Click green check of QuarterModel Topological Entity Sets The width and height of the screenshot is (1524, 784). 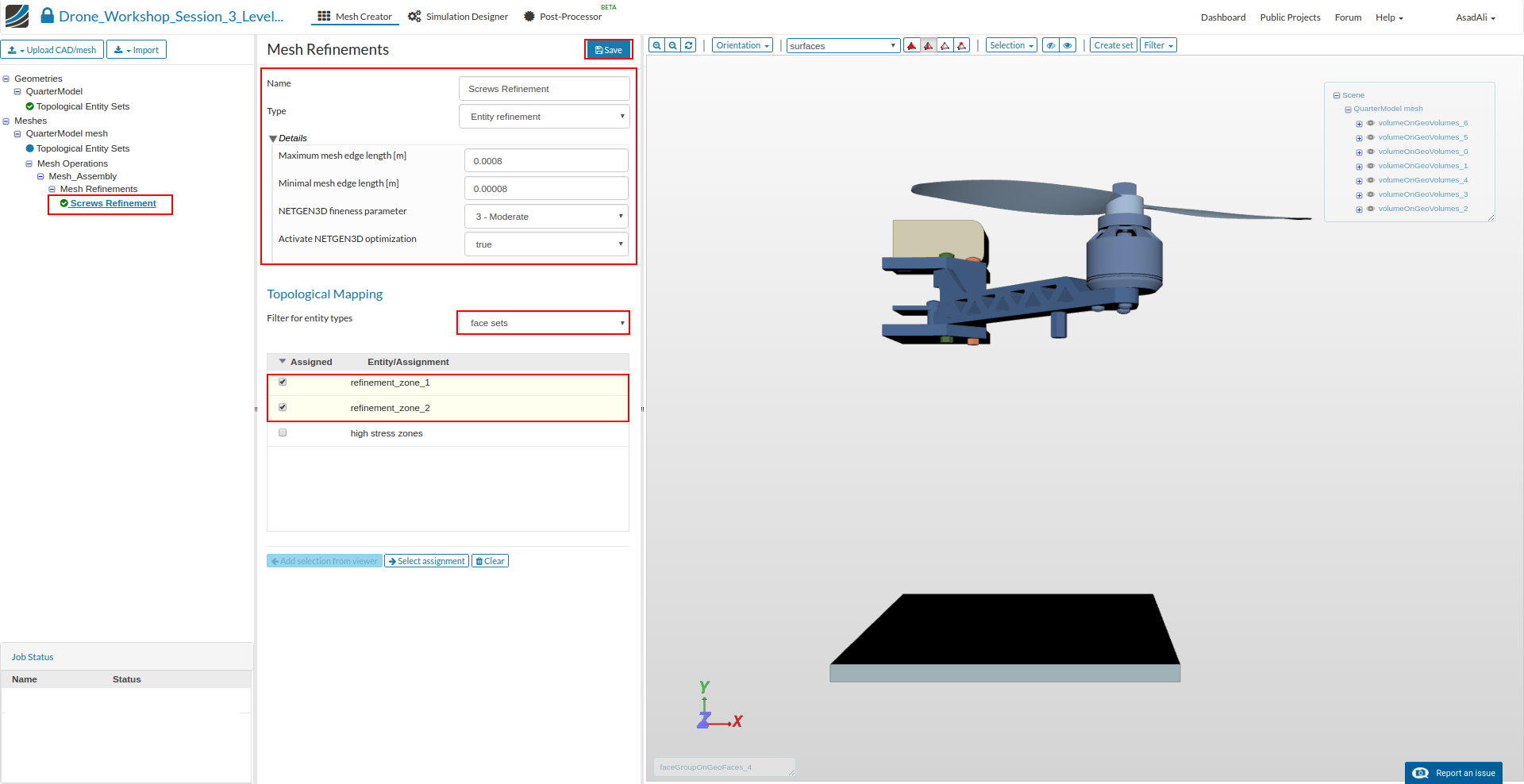[x=30, y=106]
